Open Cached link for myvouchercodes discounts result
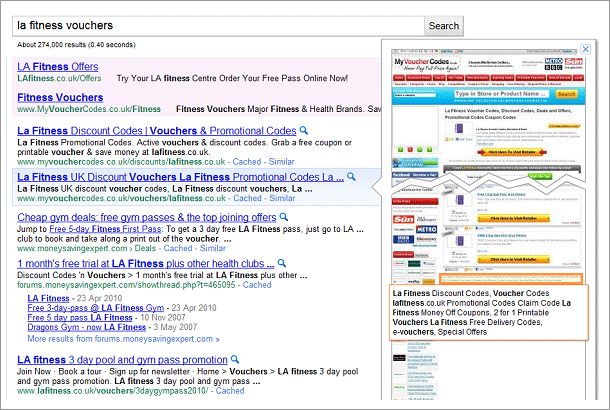The image size is (610, 410). point(247,162)
